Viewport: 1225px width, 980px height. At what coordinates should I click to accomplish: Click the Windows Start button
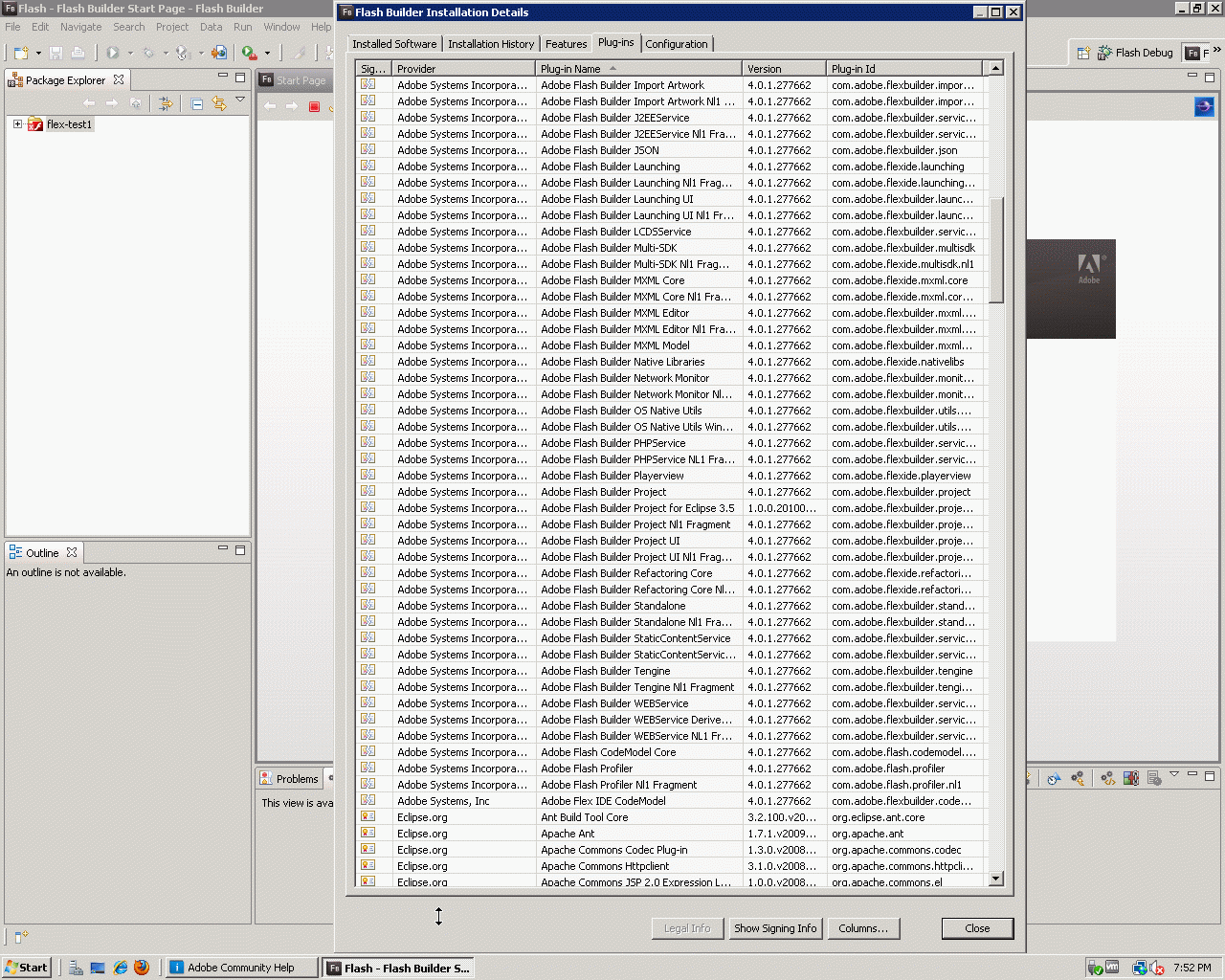(27, 968)
